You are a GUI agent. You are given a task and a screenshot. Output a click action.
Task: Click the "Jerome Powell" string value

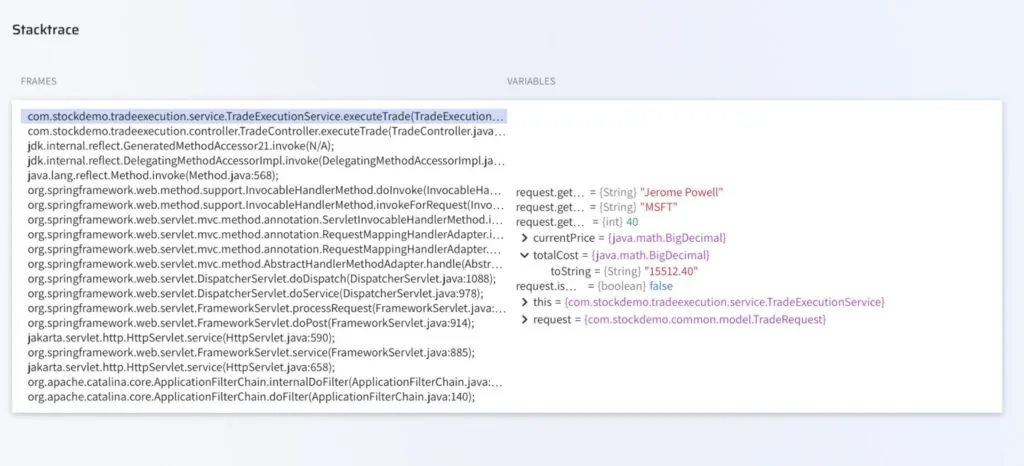(682, 193)
